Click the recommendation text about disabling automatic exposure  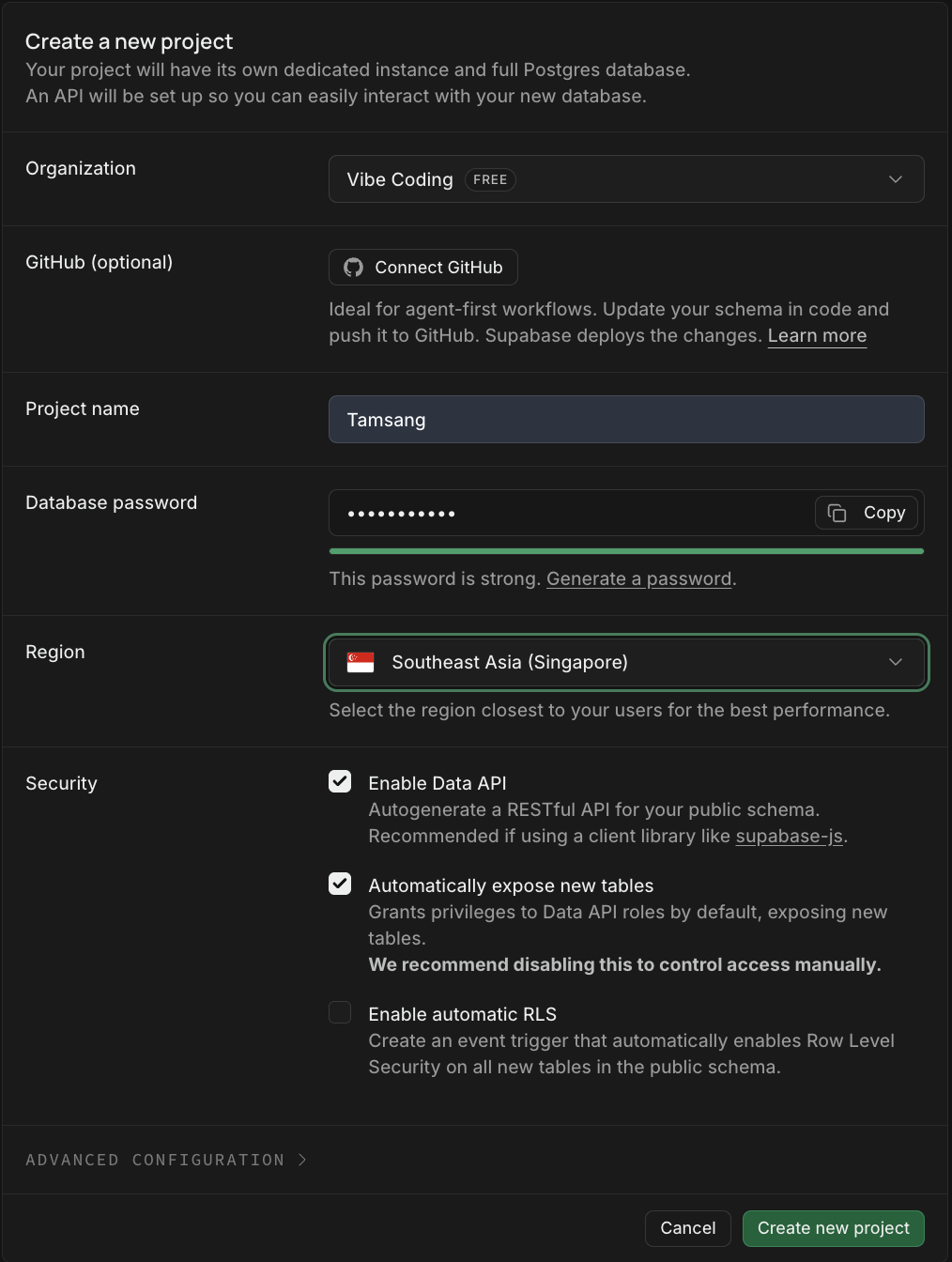(624, 964)
